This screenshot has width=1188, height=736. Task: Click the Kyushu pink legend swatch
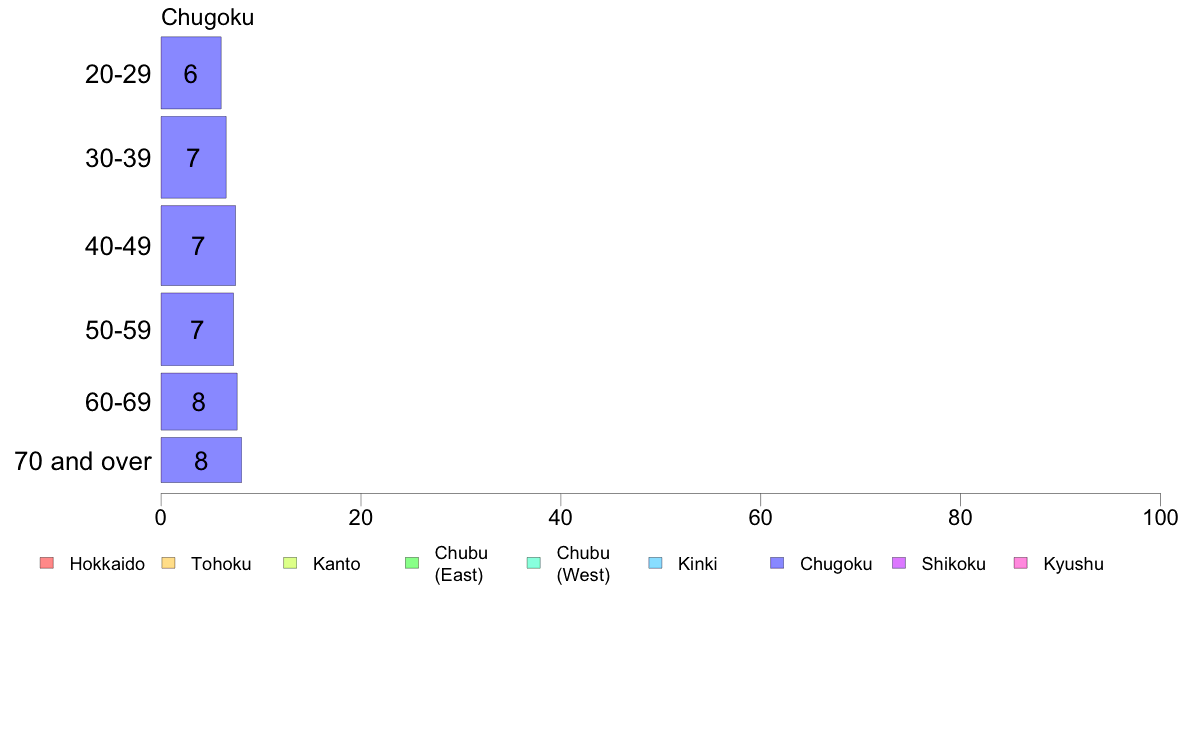(1021, 563)
